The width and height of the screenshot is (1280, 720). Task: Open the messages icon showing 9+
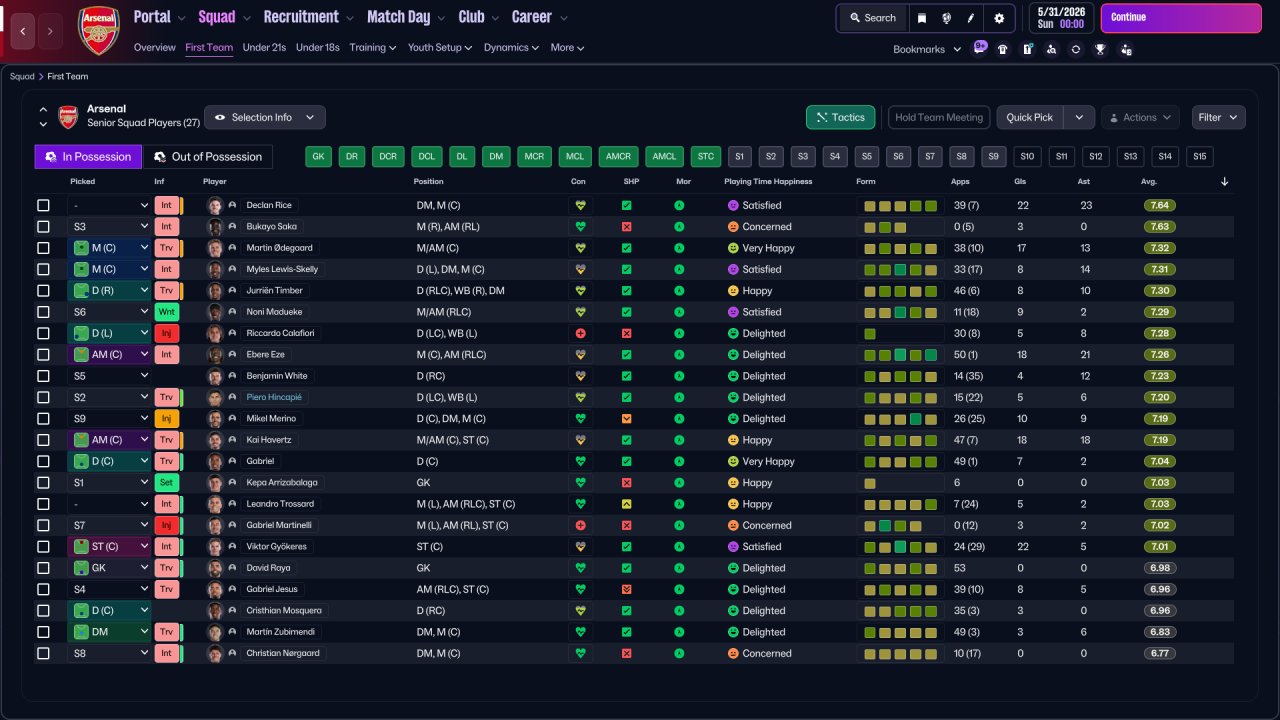pos(979,48)
